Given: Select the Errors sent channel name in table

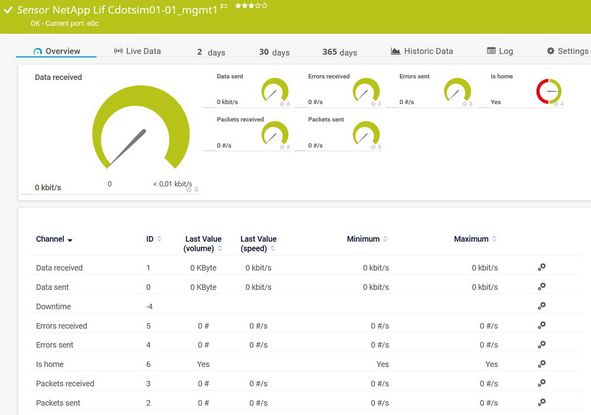Looking at the screenshot, I should [x=55, y=345].
